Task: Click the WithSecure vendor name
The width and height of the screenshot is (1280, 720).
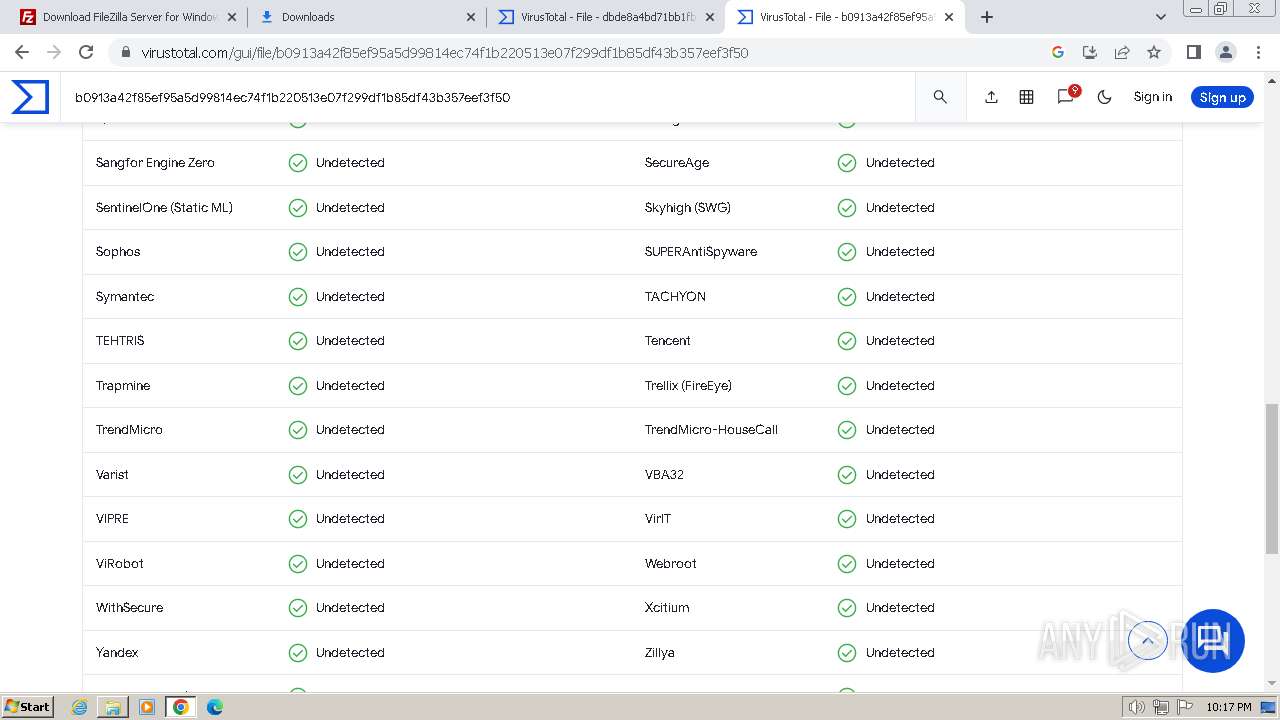Action: coord(129,608)
